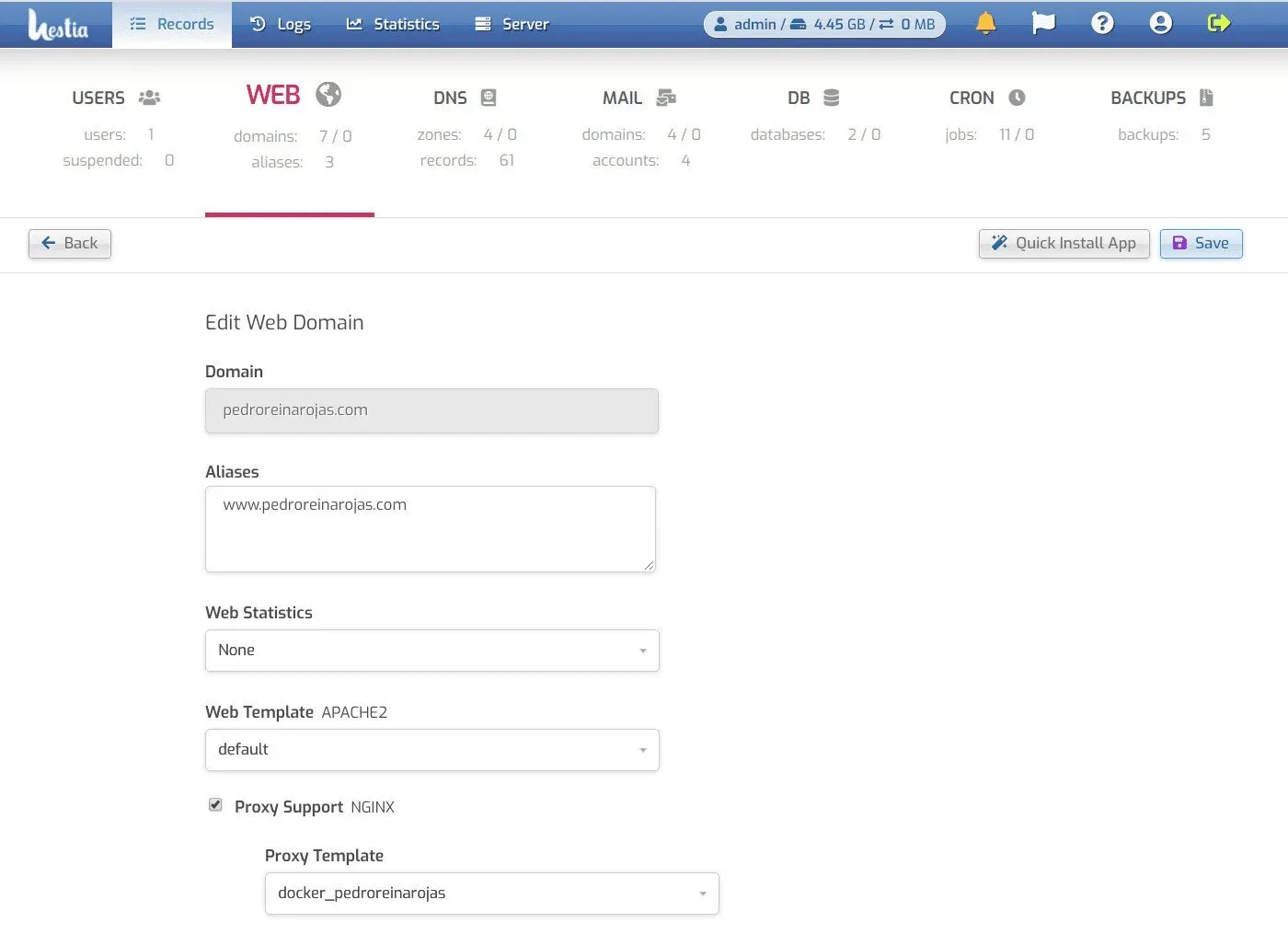This screenshot has width=1288, height=934.
Task: Open the Statistics tab
Action: pyautogui.click(x=393, y=24)
